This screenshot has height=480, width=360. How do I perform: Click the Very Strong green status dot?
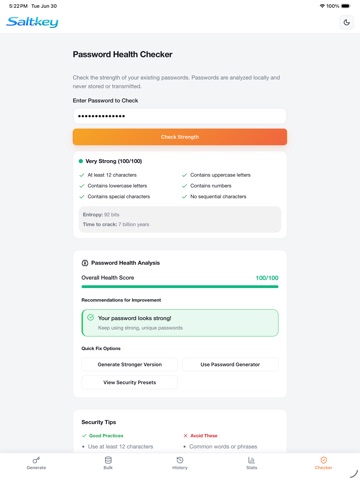click(x=81, y=161)
